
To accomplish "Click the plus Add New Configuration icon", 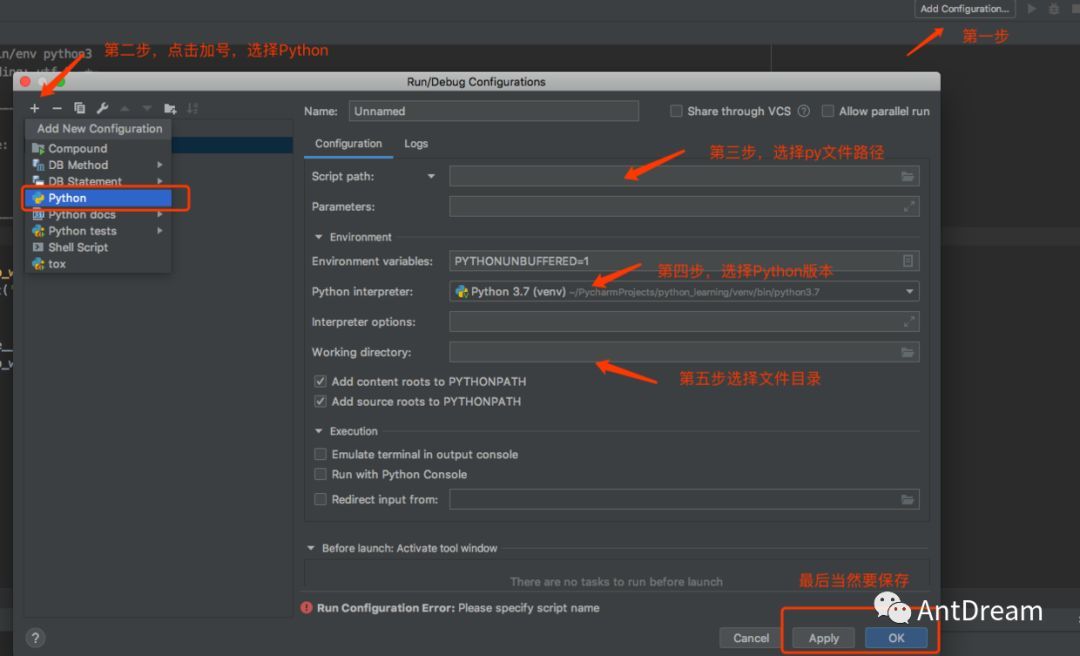I will [x=34, y=108].
